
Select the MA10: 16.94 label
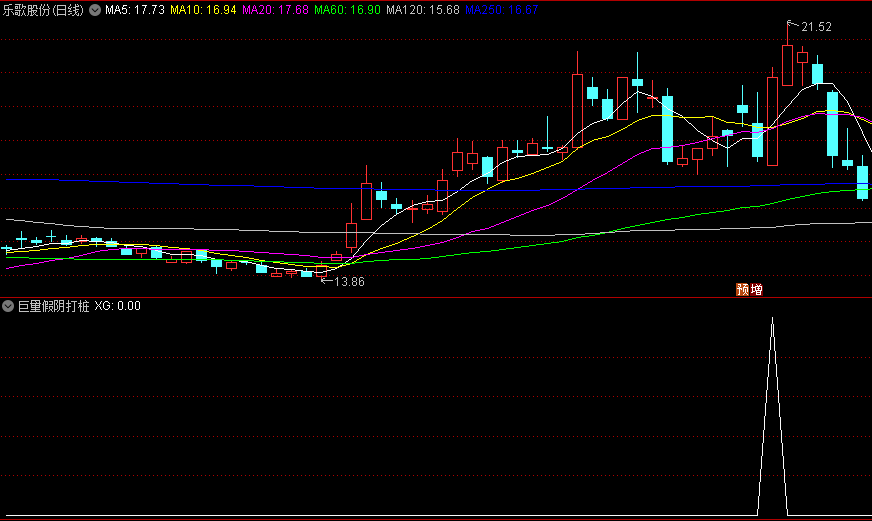[x=203, y=10]
